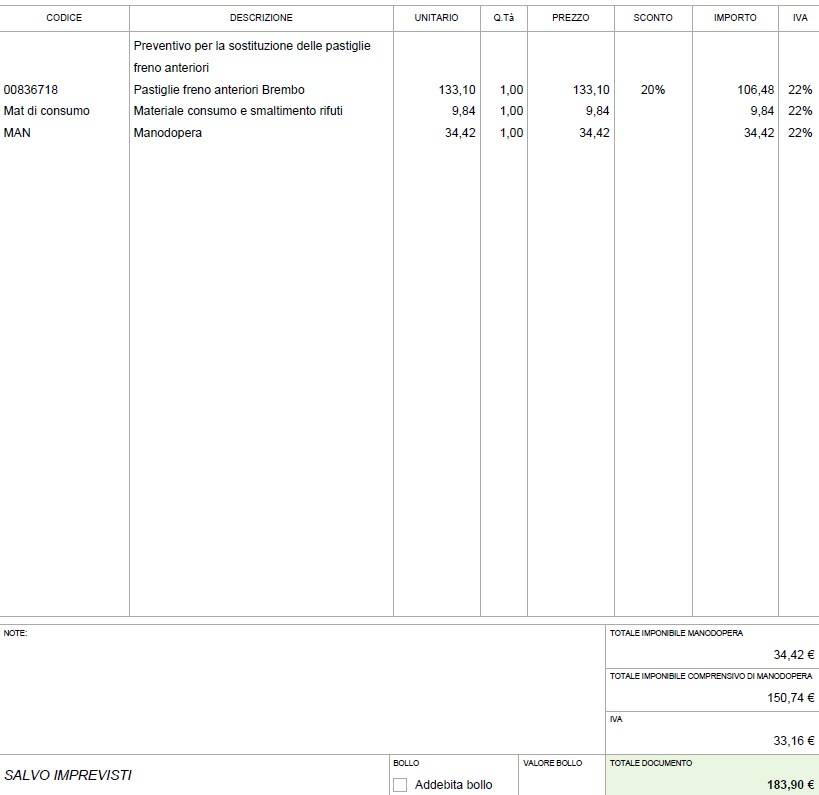Select product code 00836718

point(31,90)
